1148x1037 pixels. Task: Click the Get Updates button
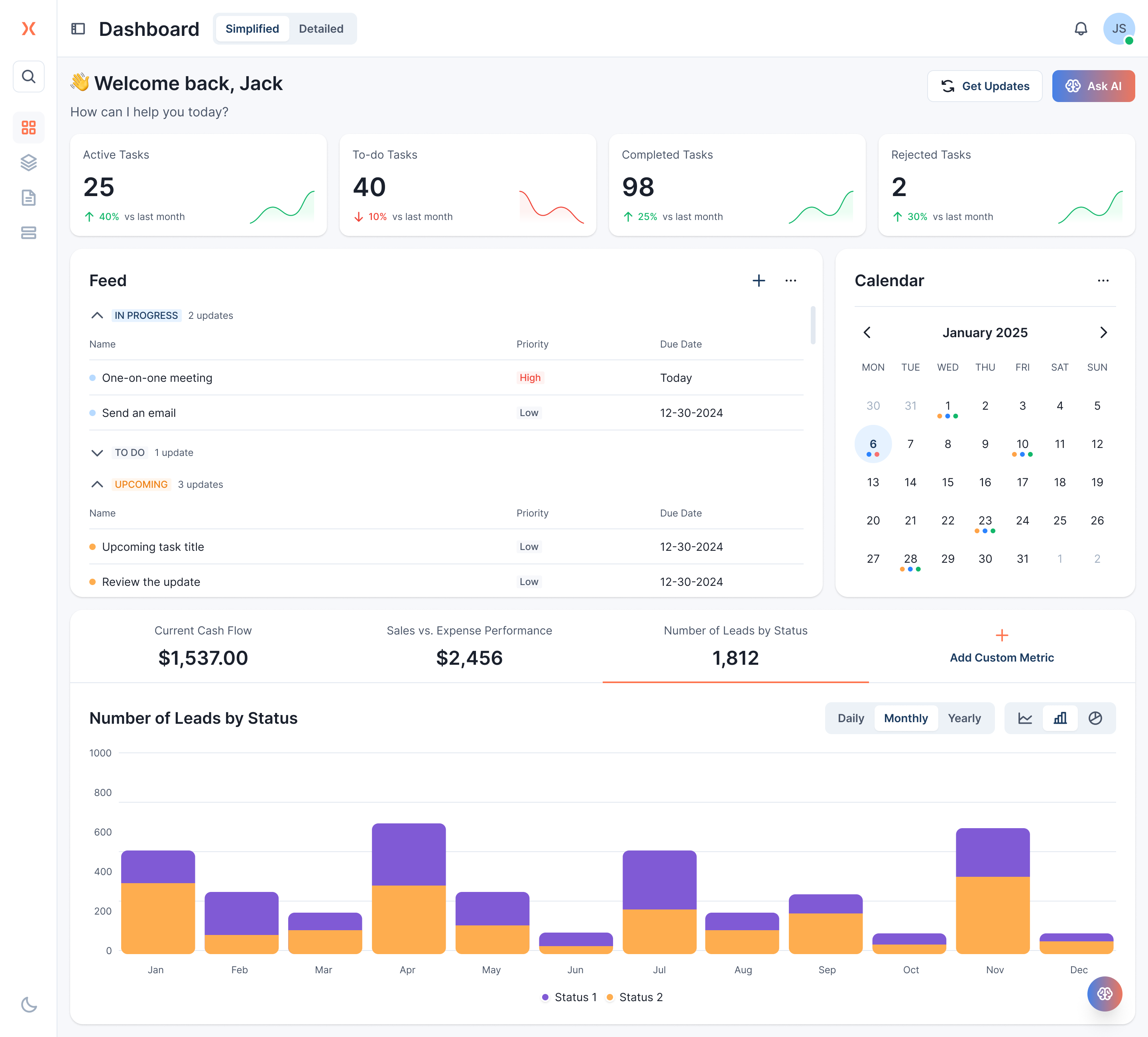pyautogui.click(x=985, y=86)
